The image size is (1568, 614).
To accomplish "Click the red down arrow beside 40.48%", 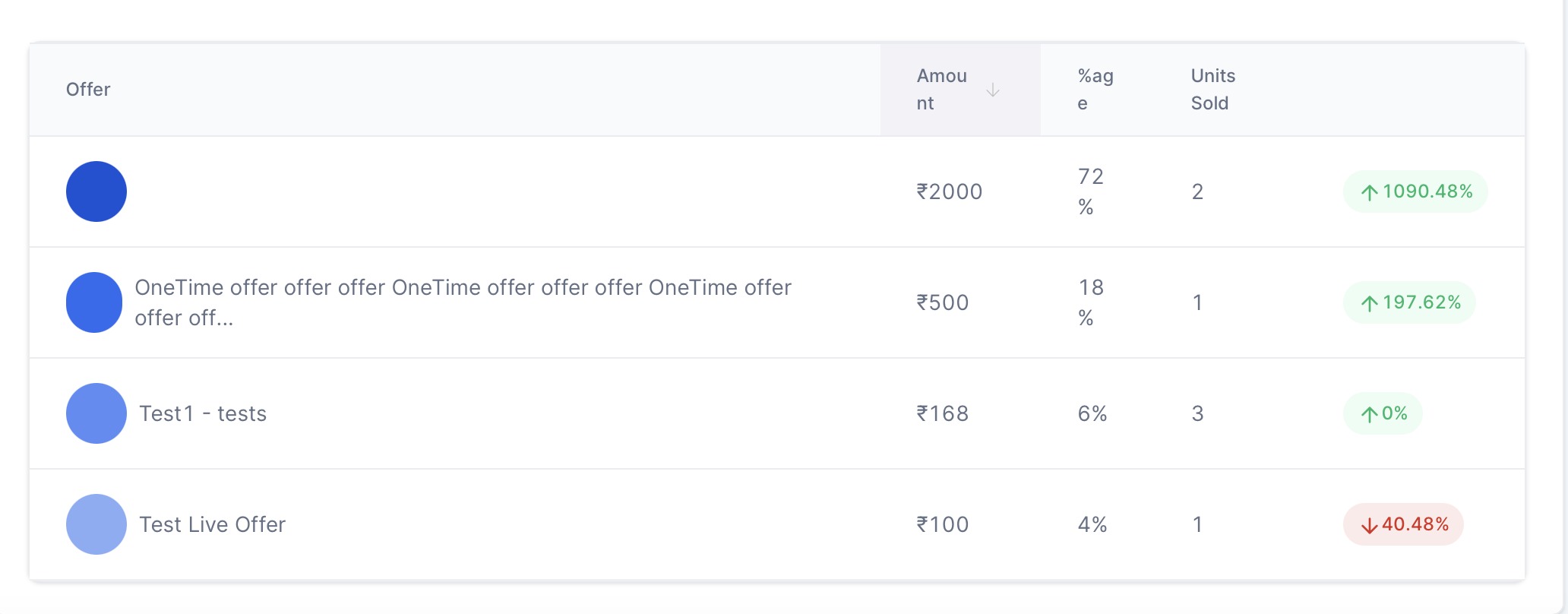I will (x=1369, y=525).
